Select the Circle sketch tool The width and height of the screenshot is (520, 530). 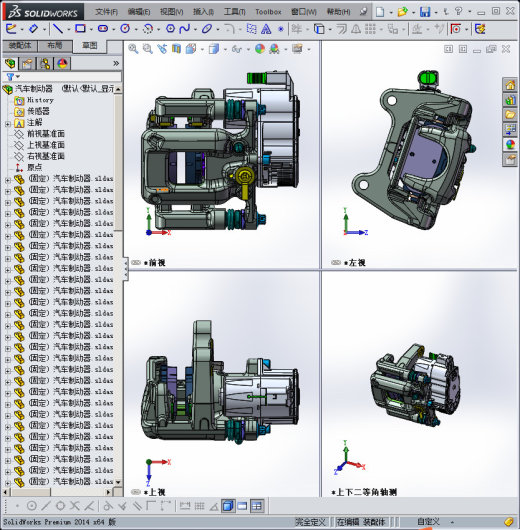[125, 29]
